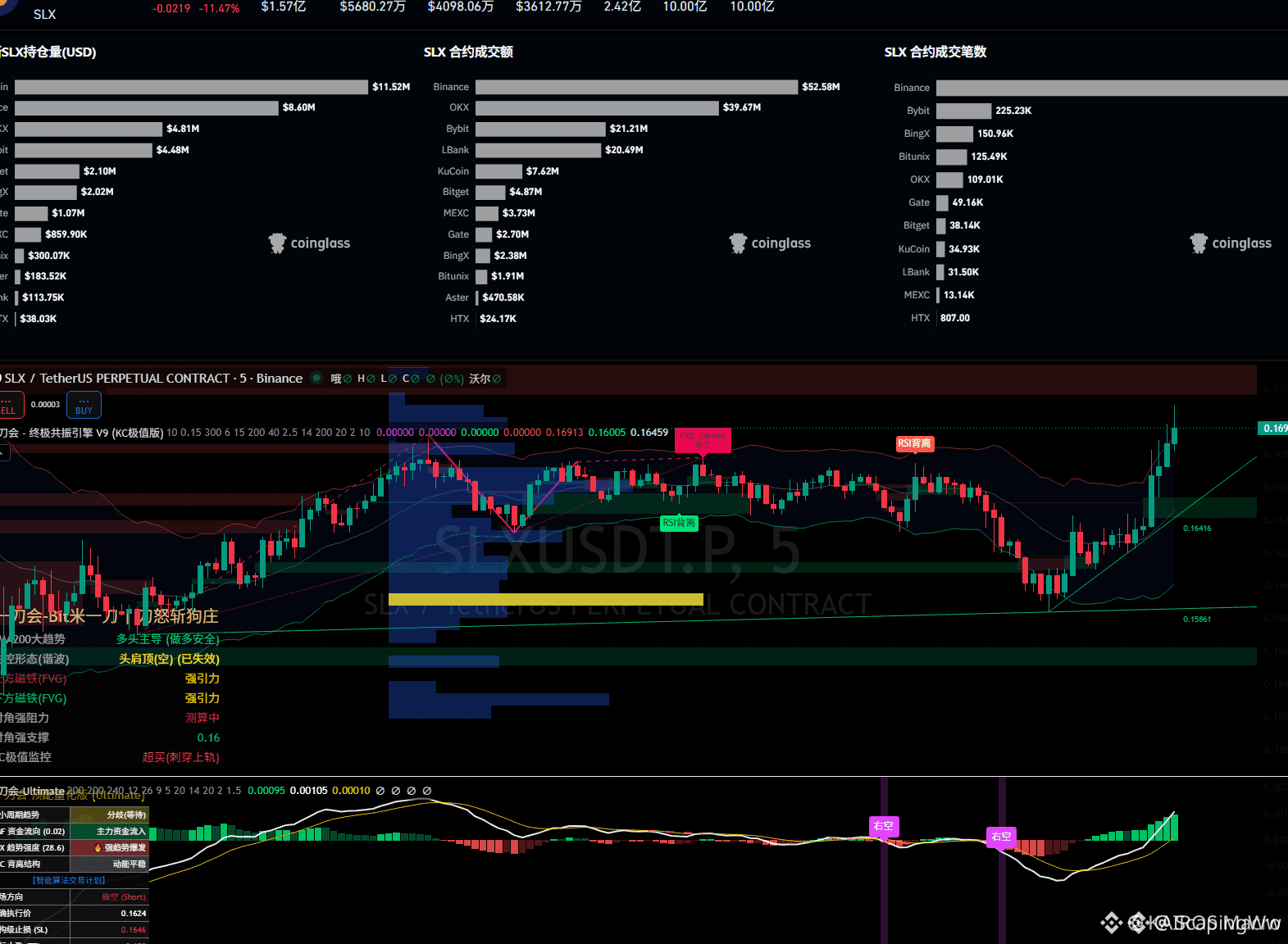Click the green RSI背离 label on the chart
1288x944 pixels.
[679, 523]
